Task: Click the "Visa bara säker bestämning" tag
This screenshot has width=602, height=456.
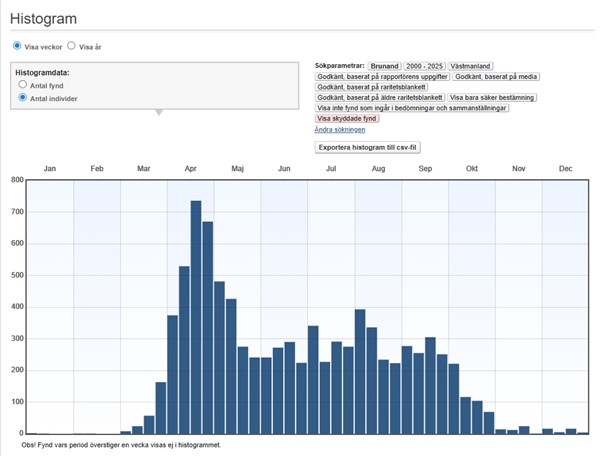Action: pos(492,97)
